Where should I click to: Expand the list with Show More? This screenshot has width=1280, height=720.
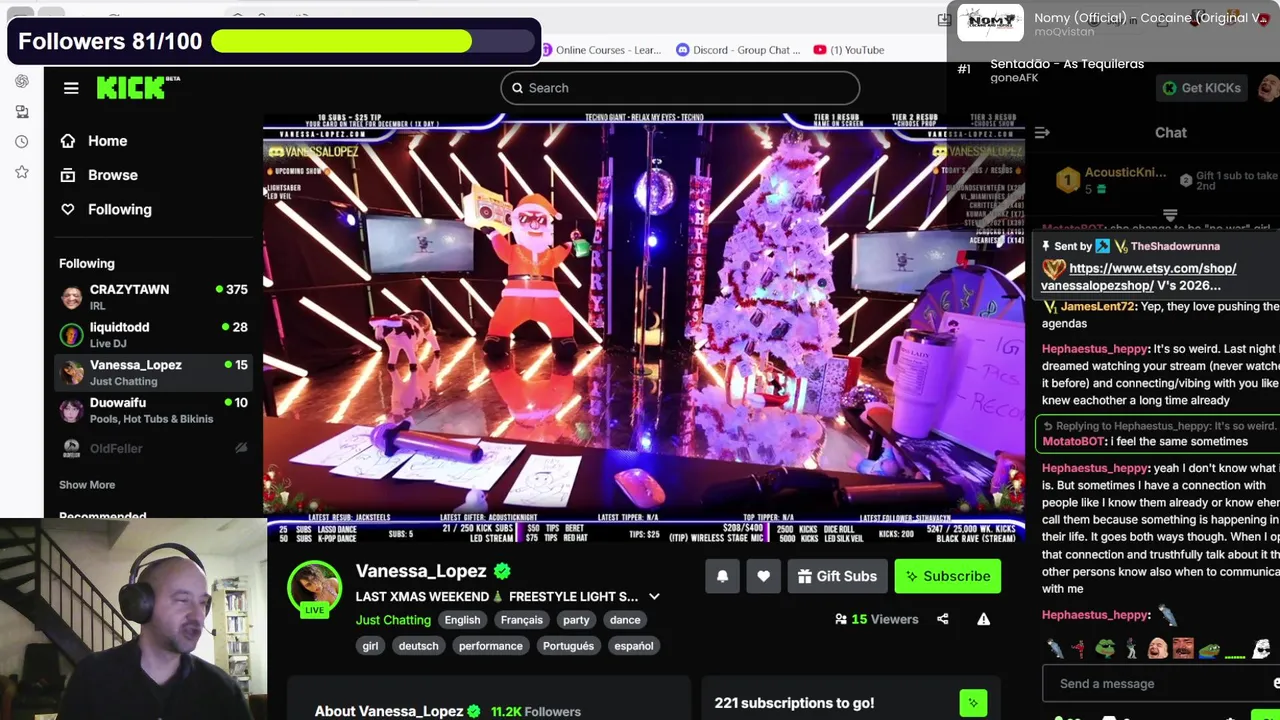coord(87,485)
